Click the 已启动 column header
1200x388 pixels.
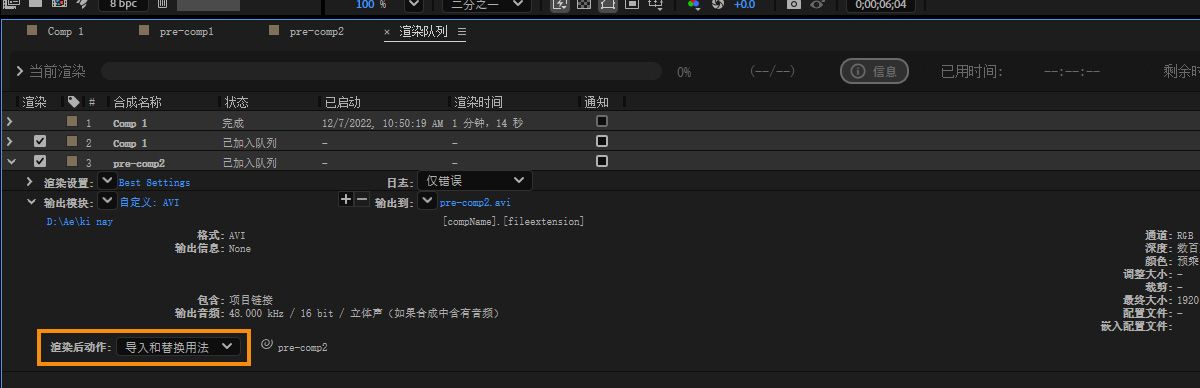342,102
